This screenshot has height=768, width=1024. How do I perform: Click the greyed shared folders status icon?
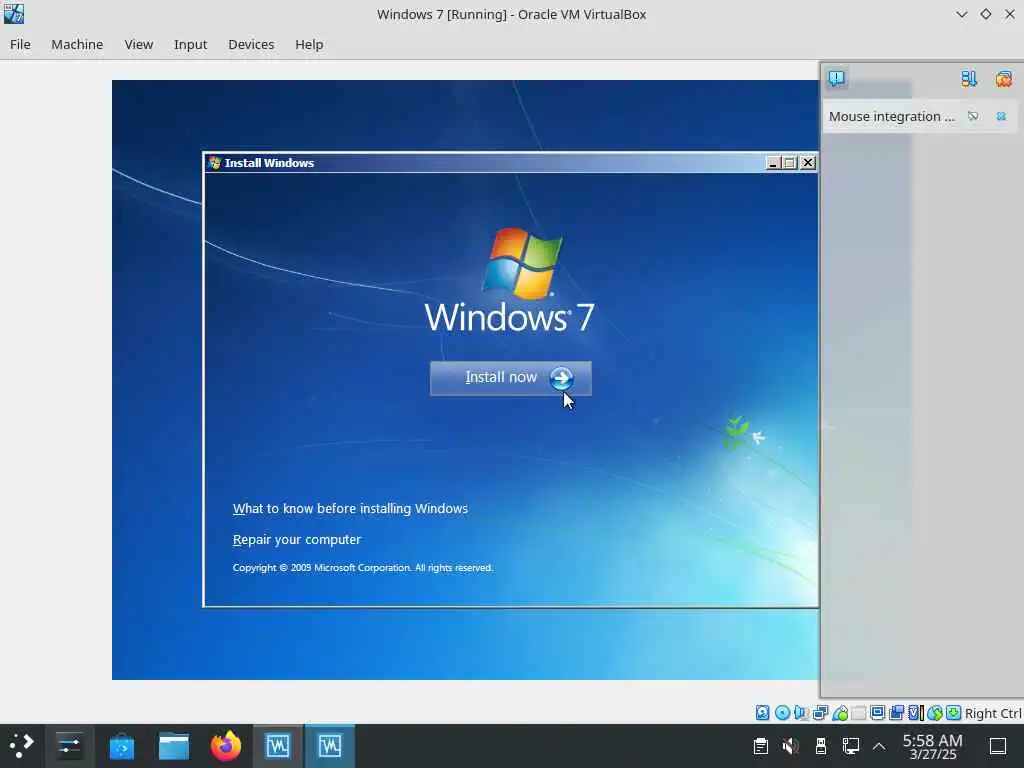coord(859,712)
